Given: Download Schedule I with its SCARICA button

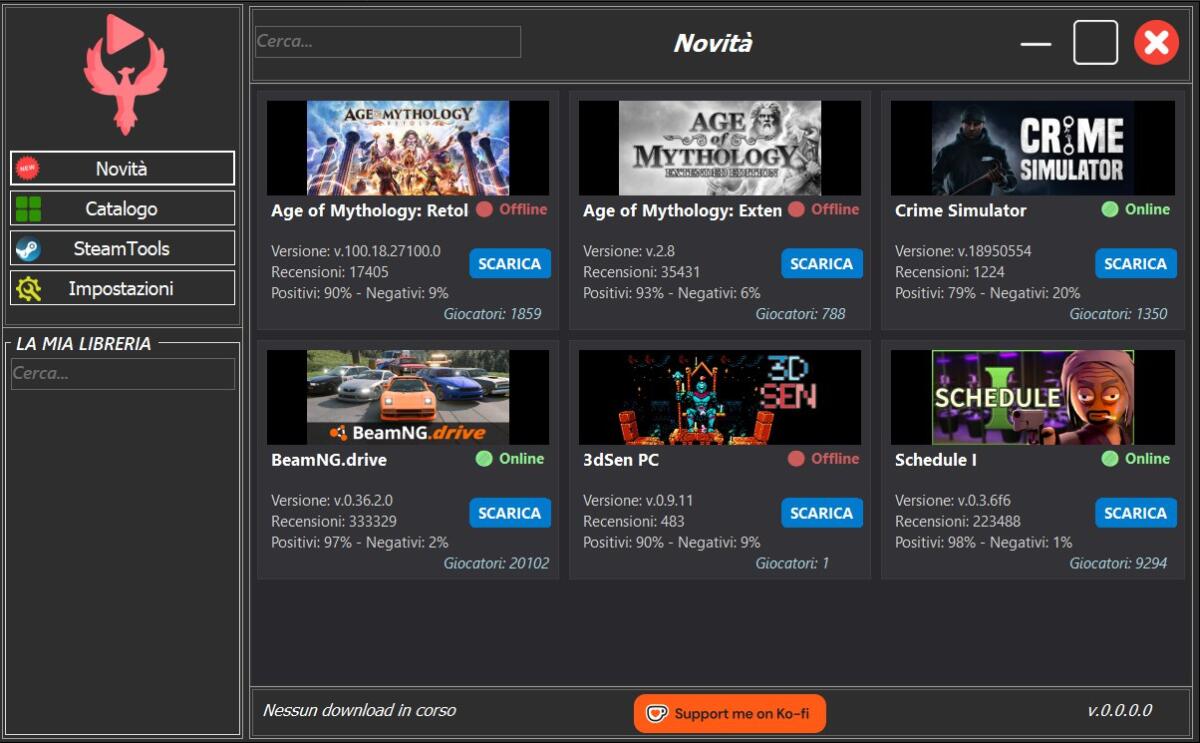Looking at the screenshot, I should click(x=1135, y=512).
